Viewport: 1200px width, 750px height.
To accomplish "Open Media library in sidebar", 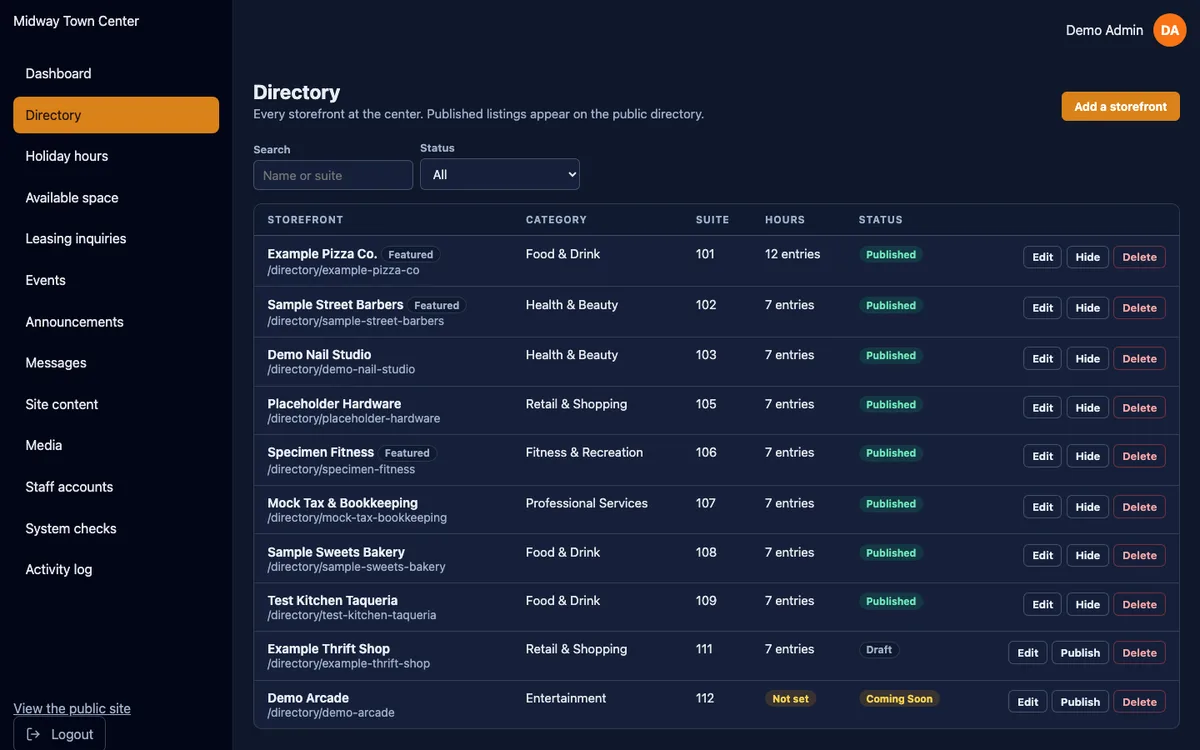I will point(116,445).
